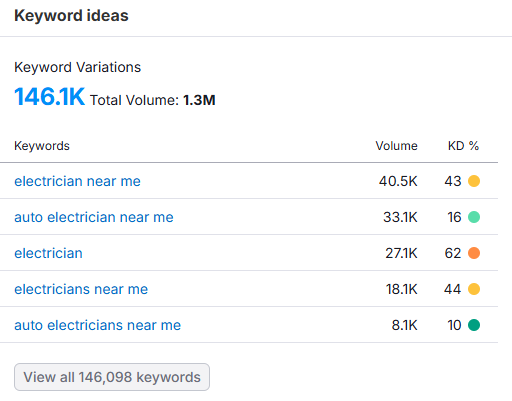Open the 'auto electrician near me' keyword link

[x=94, y=217]
